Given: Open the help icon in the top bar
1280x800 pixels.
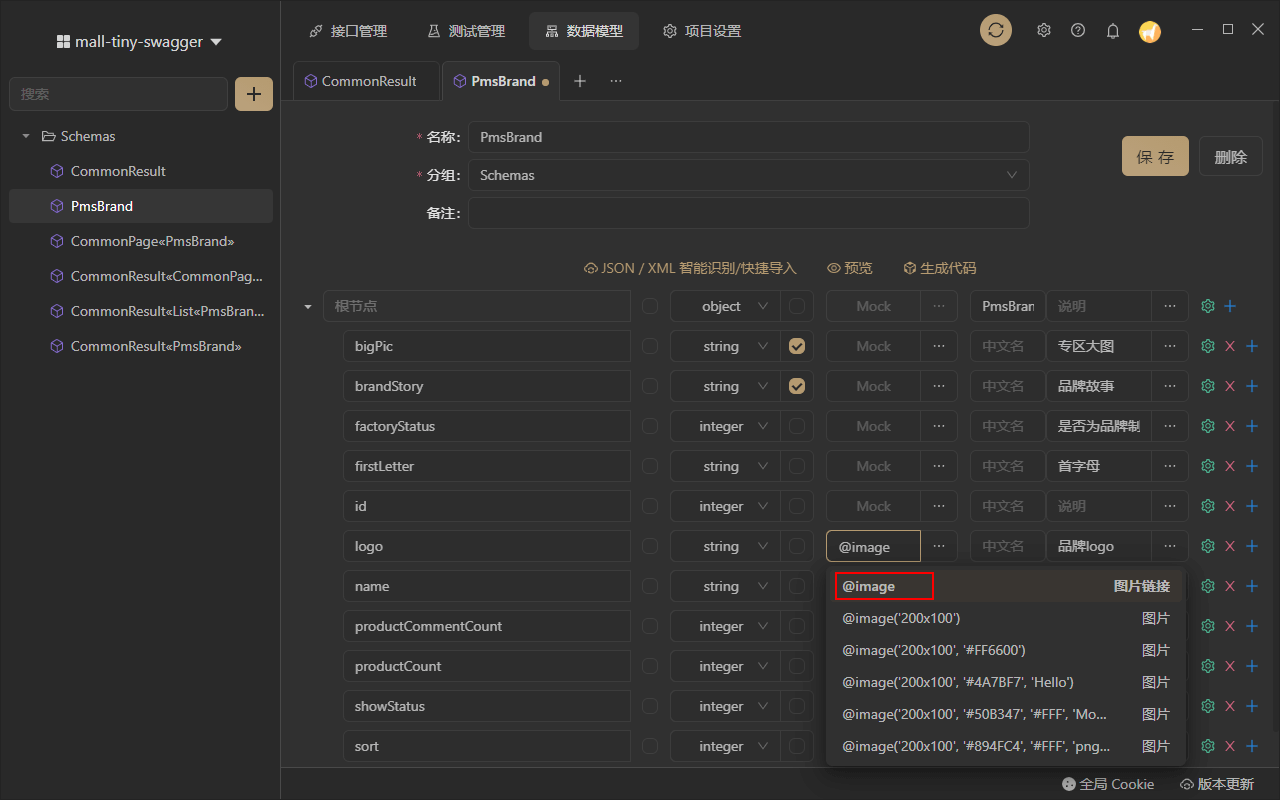Looking at the screenshot, I should click(x=1077, y=30).
